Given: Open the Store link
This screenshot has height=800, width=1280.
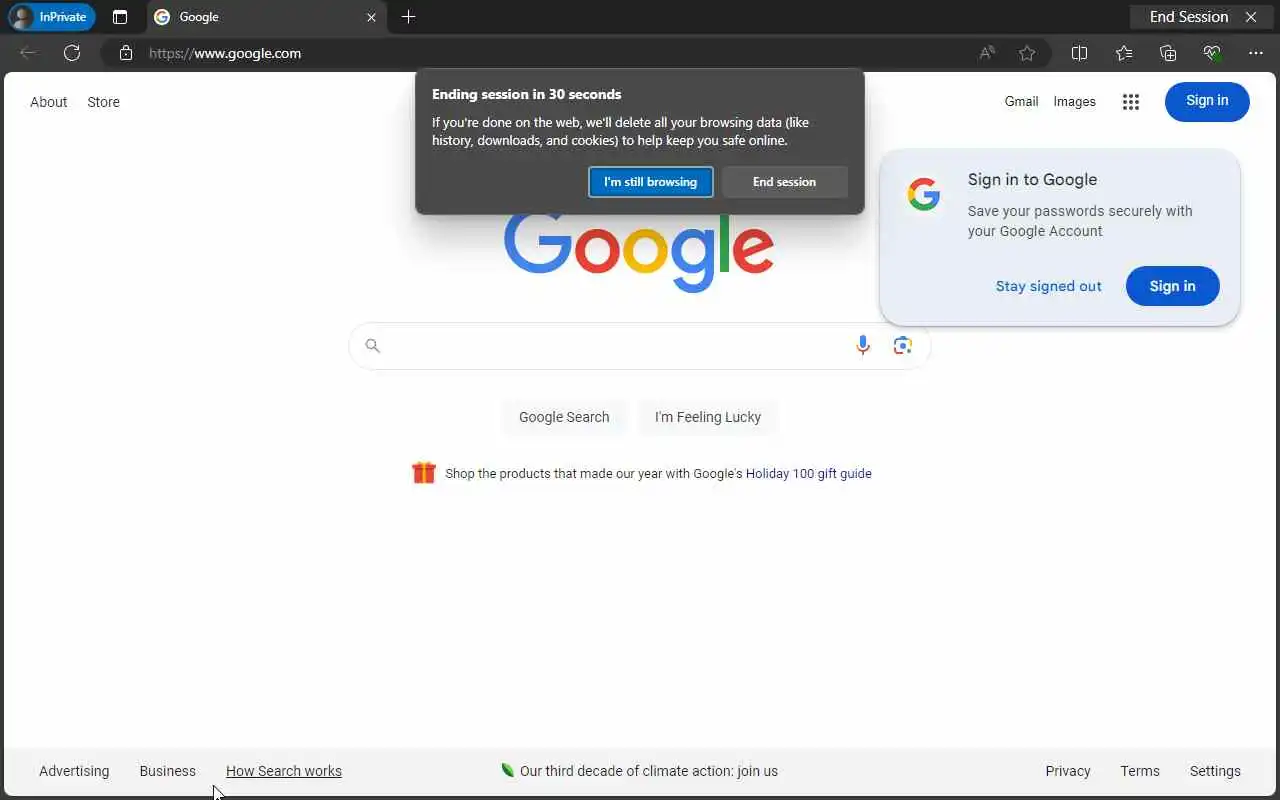Looking at the screenshot, I should pyautogui.click(x=103, y=102).
